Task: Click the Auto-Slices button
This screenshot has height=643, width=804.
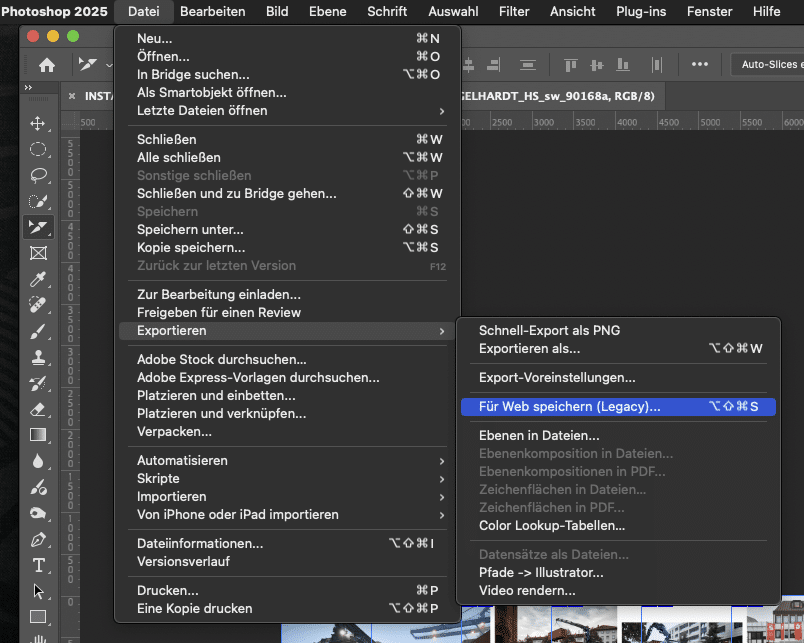Action: [x=770, y=65]
